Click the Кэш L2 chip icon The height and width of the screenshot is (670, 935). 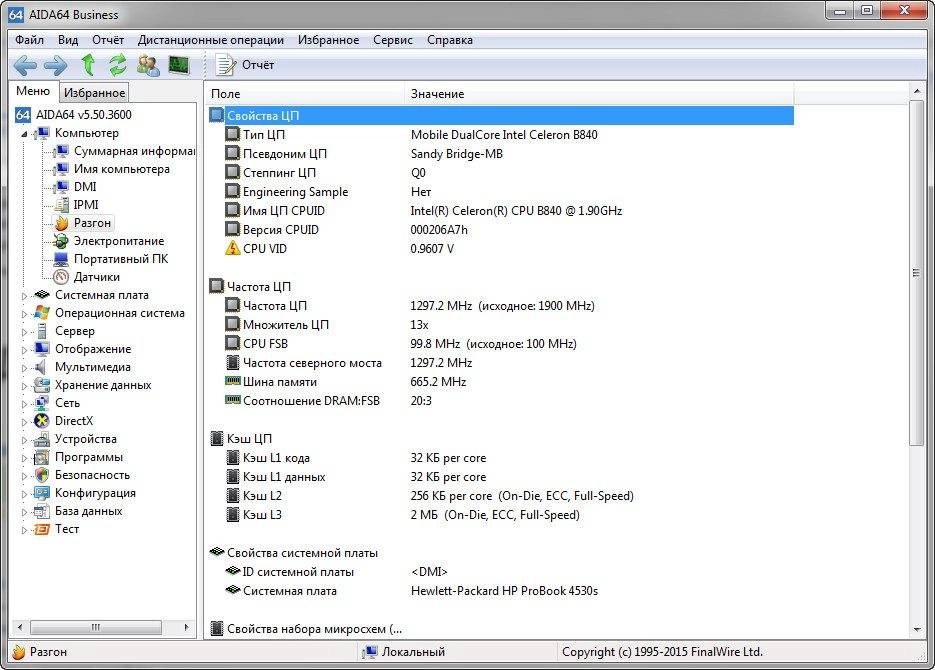point(233,495)
